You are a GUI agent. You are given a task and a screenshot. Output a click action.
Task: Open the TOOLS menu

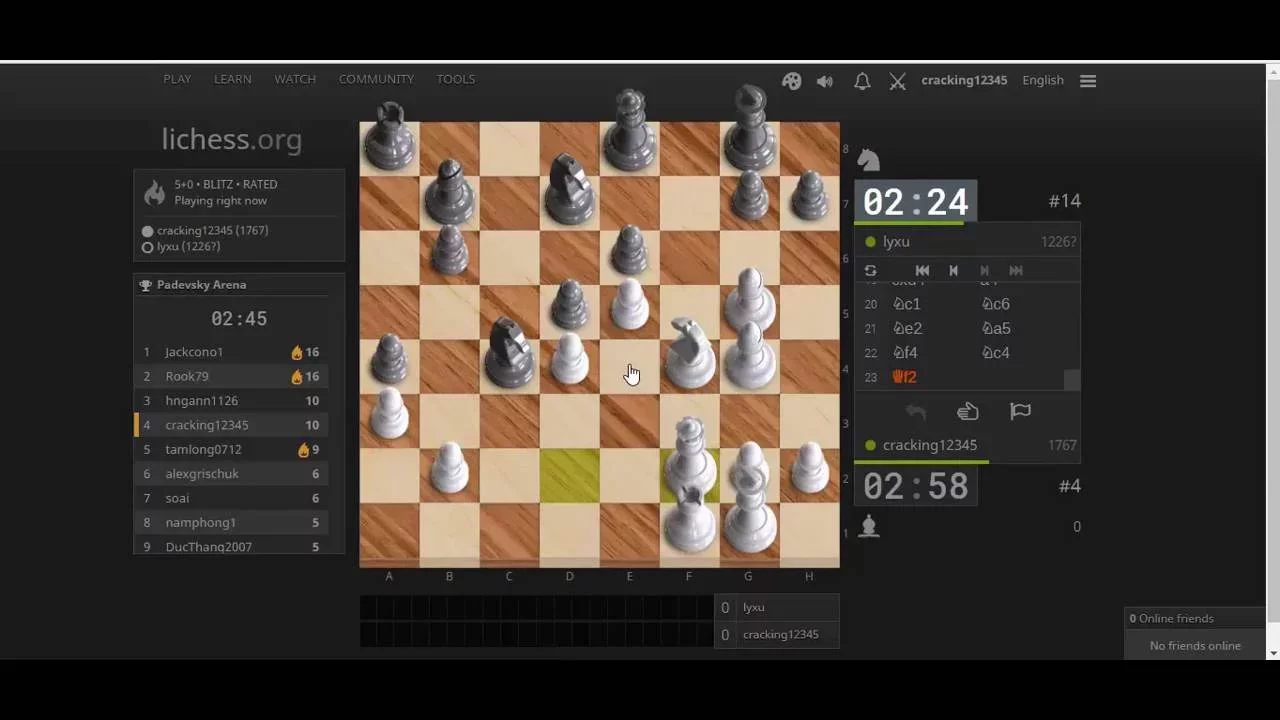(455, 79)
